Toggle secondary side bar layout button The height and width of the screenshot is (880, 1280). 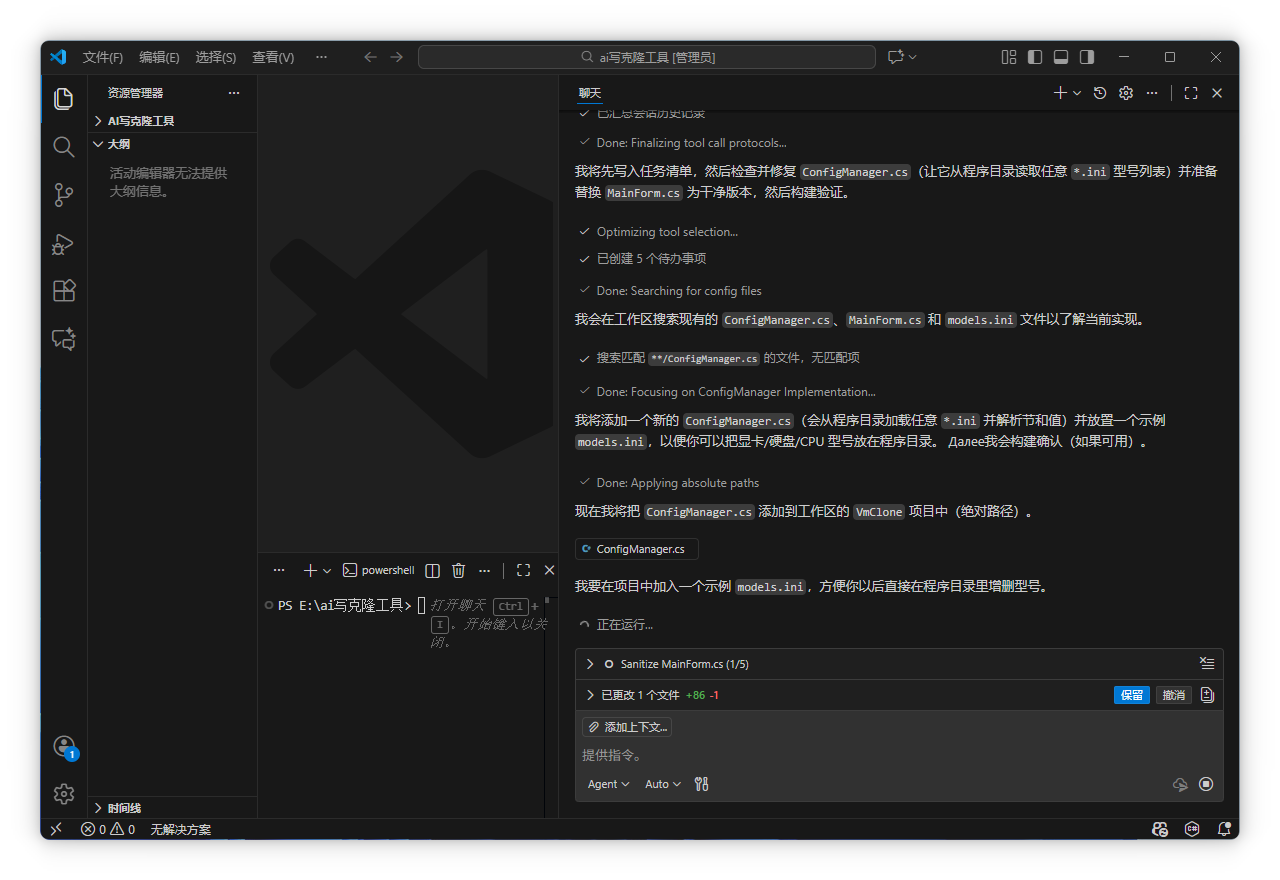pos(1087,57)
